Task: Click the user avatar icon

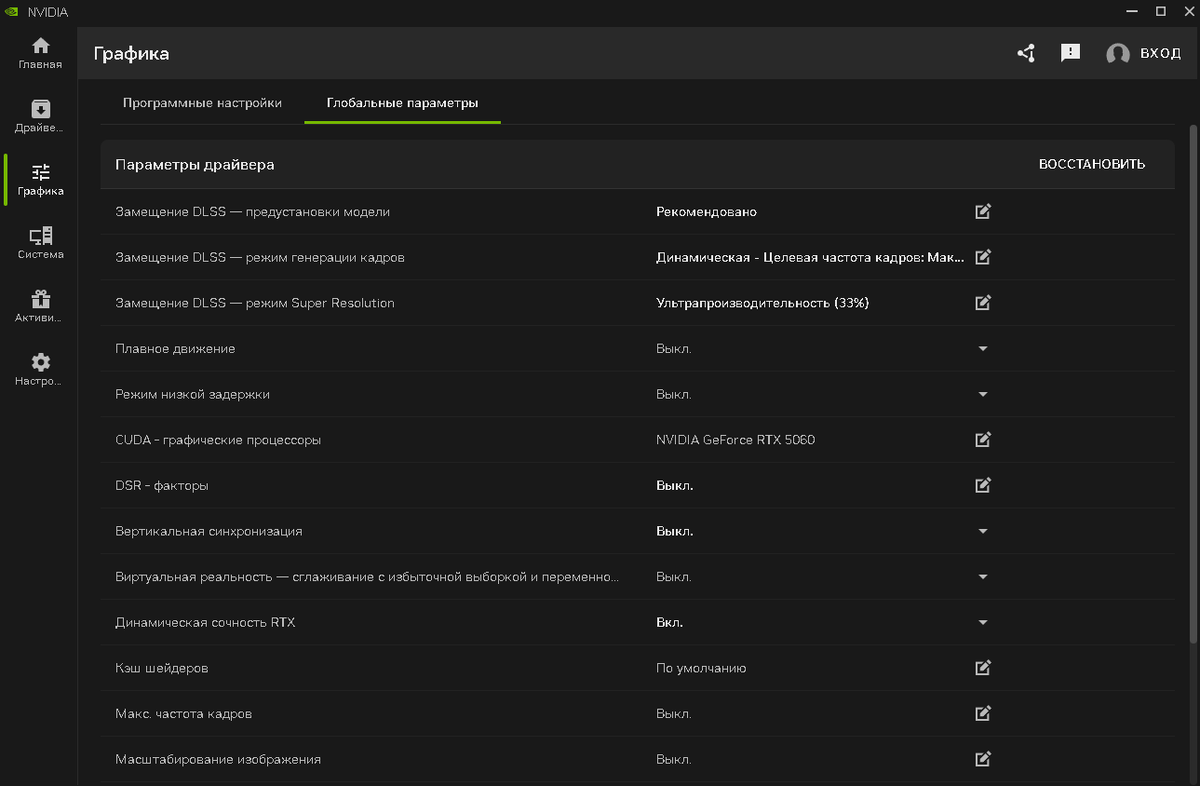Action: (x=1118, y=54)
